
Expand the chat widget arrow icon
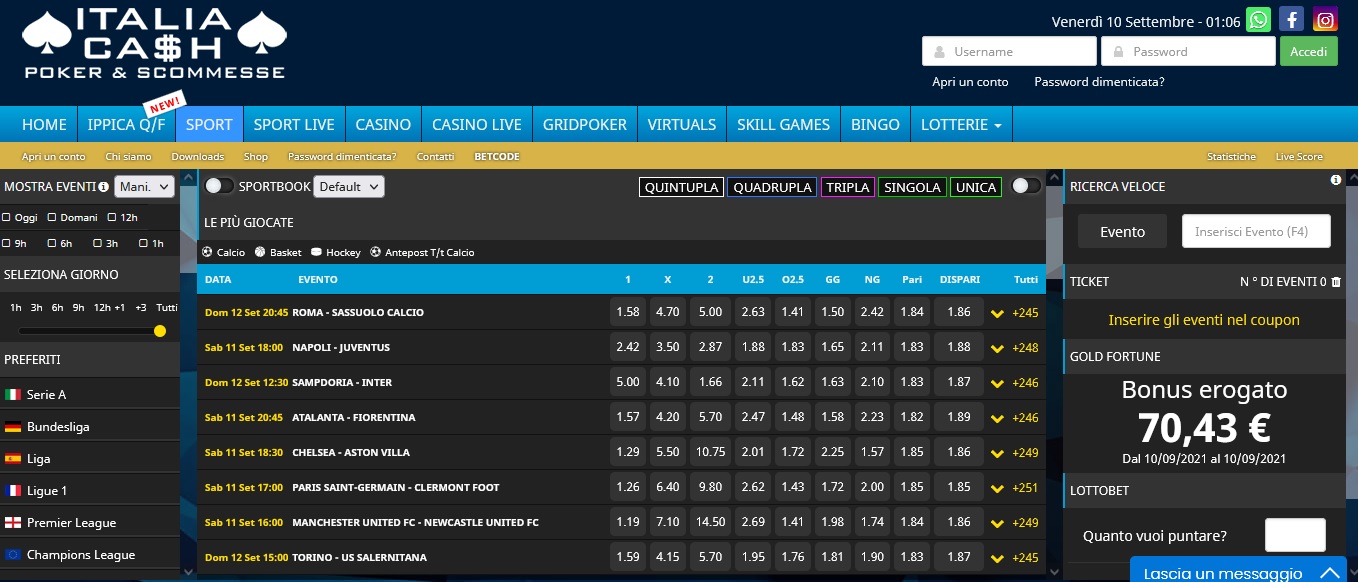1329,573
